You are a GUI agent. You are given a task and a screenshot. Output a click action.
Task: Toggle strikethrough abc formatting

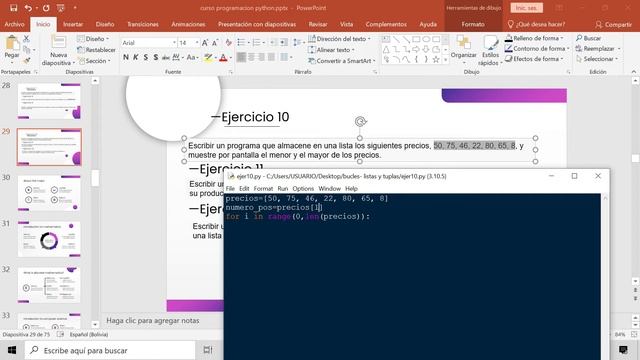pos(166,58)
